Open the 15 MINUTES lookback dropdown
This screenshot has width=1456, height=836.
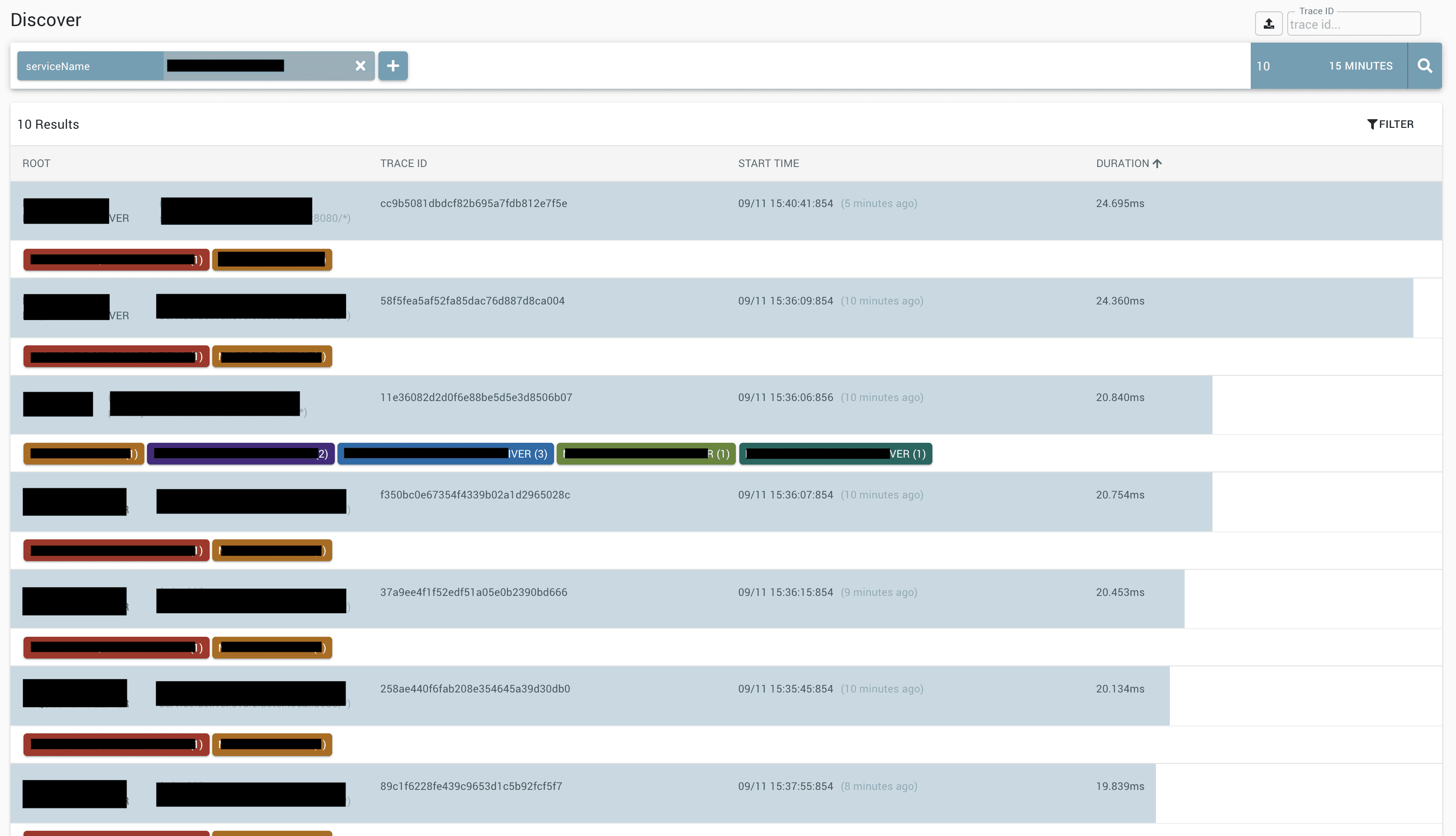(1360, 65)
